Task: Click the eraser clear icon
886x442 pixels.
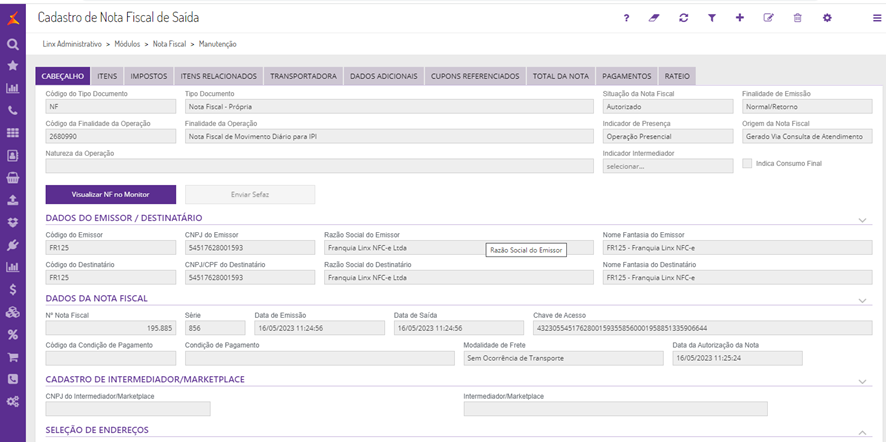Action: pyautogui.click(x=655, y=18)
